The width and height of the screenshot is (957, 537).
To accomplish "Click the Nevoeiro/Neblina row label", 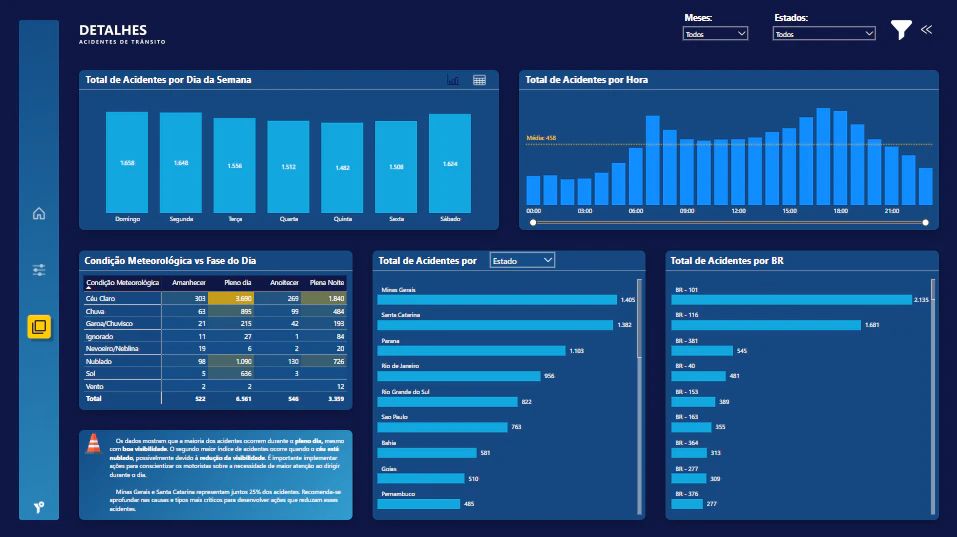I will (112, 348).
